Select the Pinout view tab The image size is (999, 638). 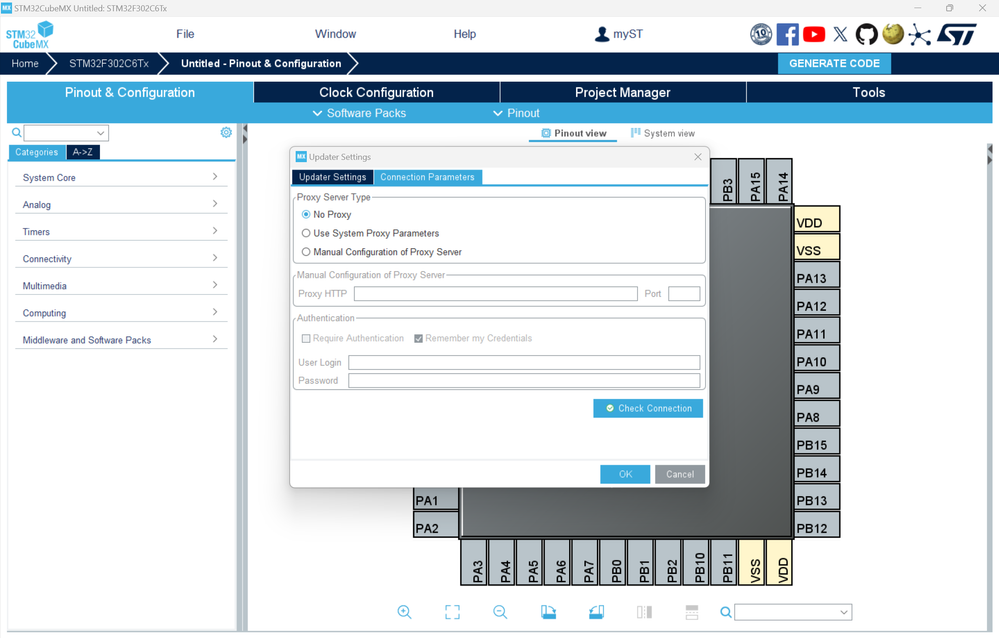(x=573, y=133)
